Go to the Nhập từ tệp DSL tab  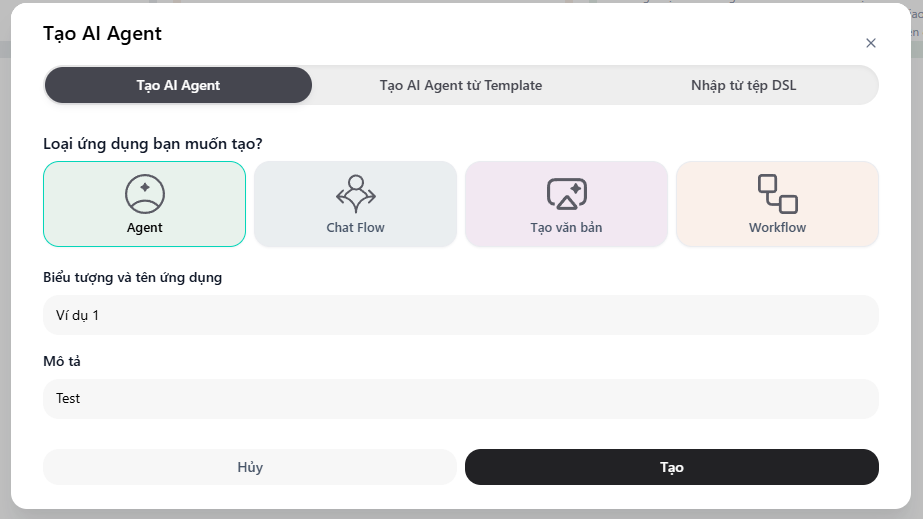[x=743, y=85]
